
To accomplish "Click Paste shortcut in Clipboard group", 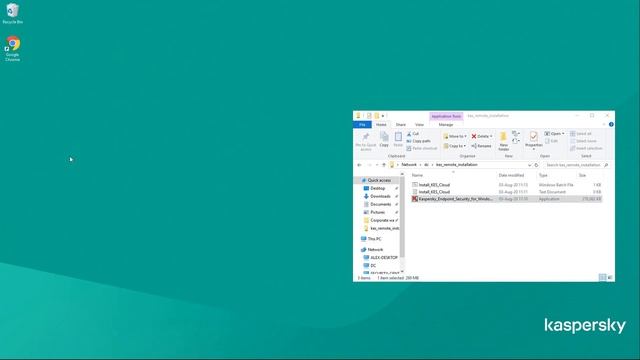I will [x=422, y=148].
